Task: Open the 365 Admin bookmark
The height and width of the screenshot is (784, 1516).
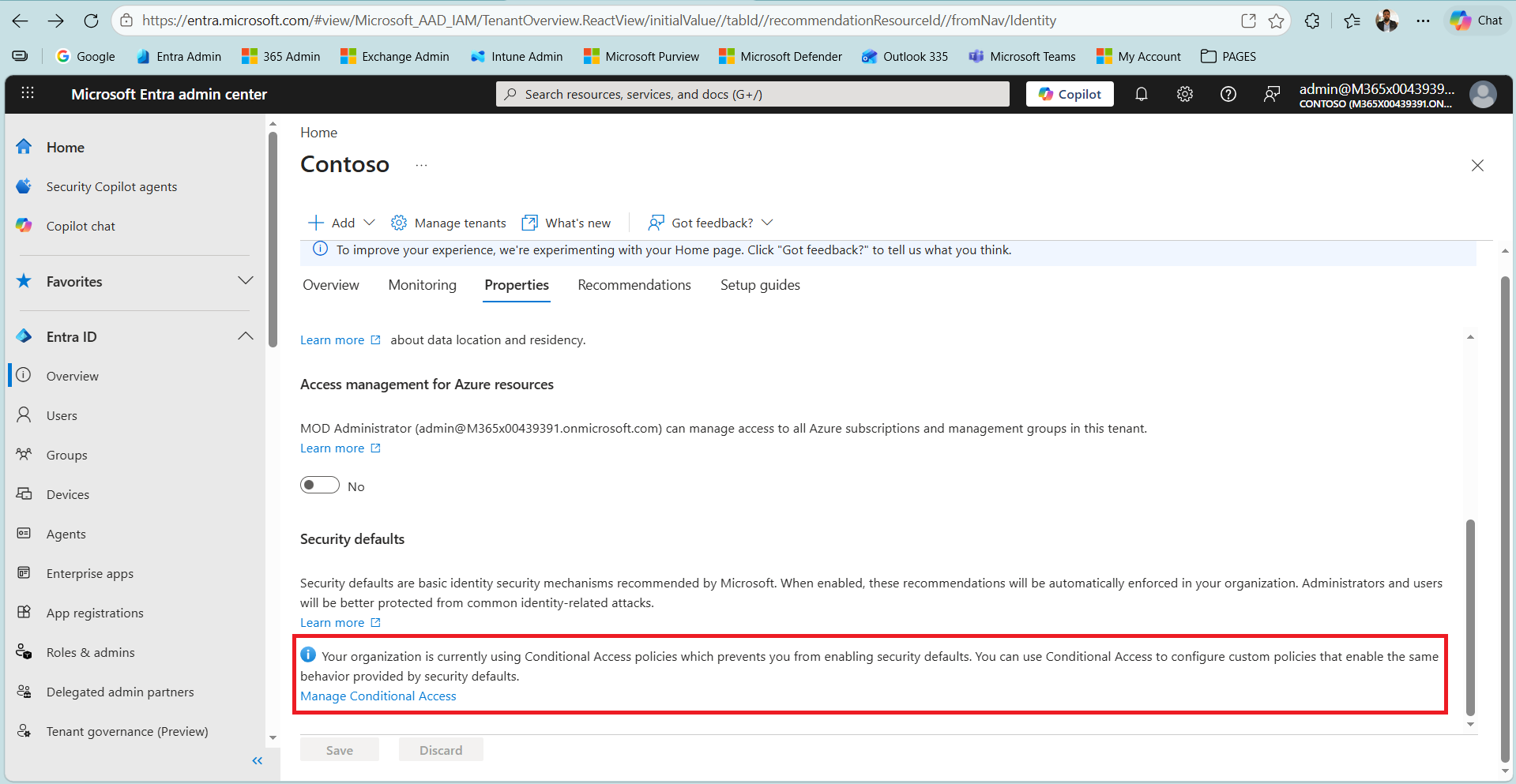Action: point(281,56)
